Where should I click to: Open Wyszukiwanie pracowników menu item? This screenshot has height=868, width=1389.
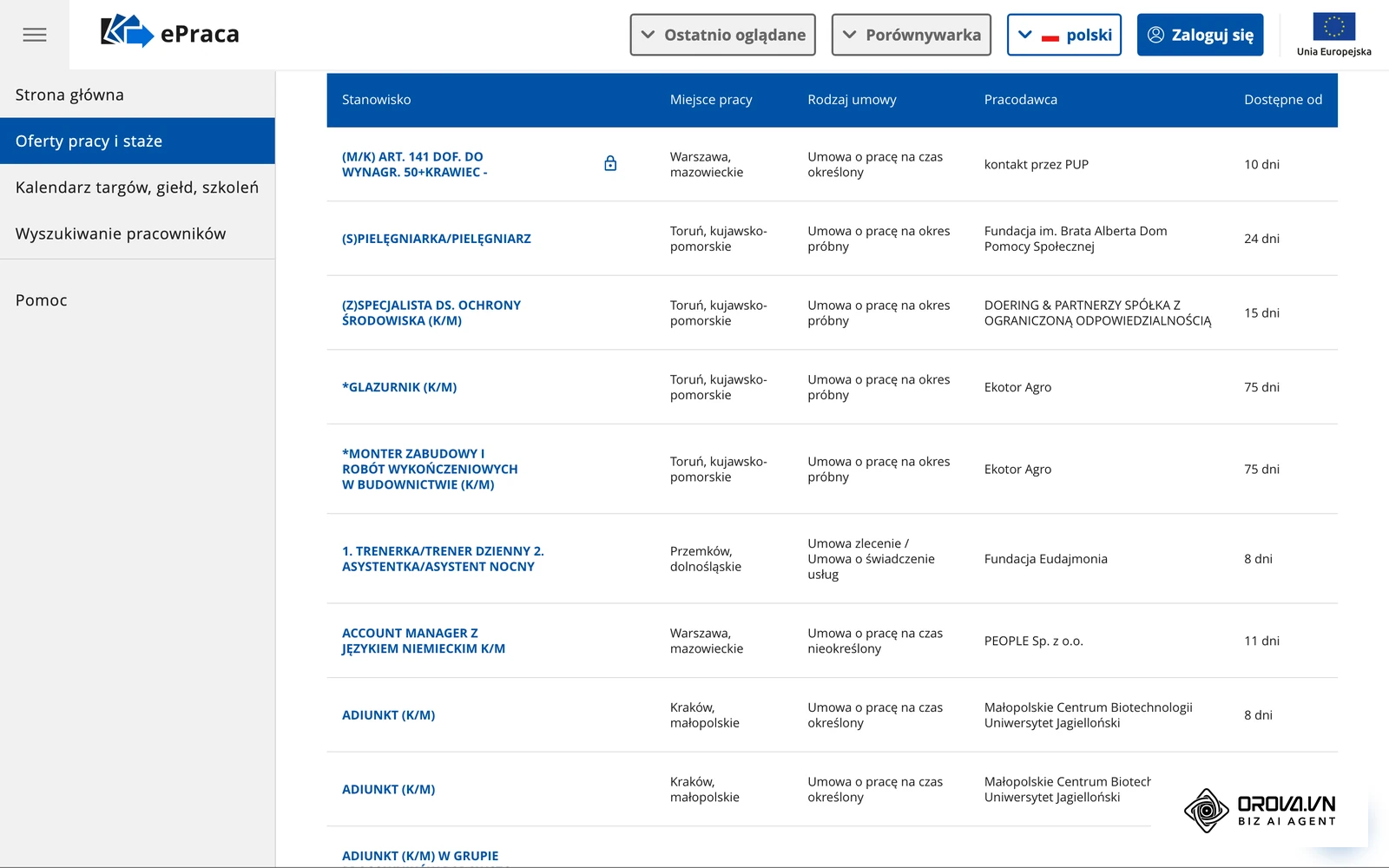[137, 233]
